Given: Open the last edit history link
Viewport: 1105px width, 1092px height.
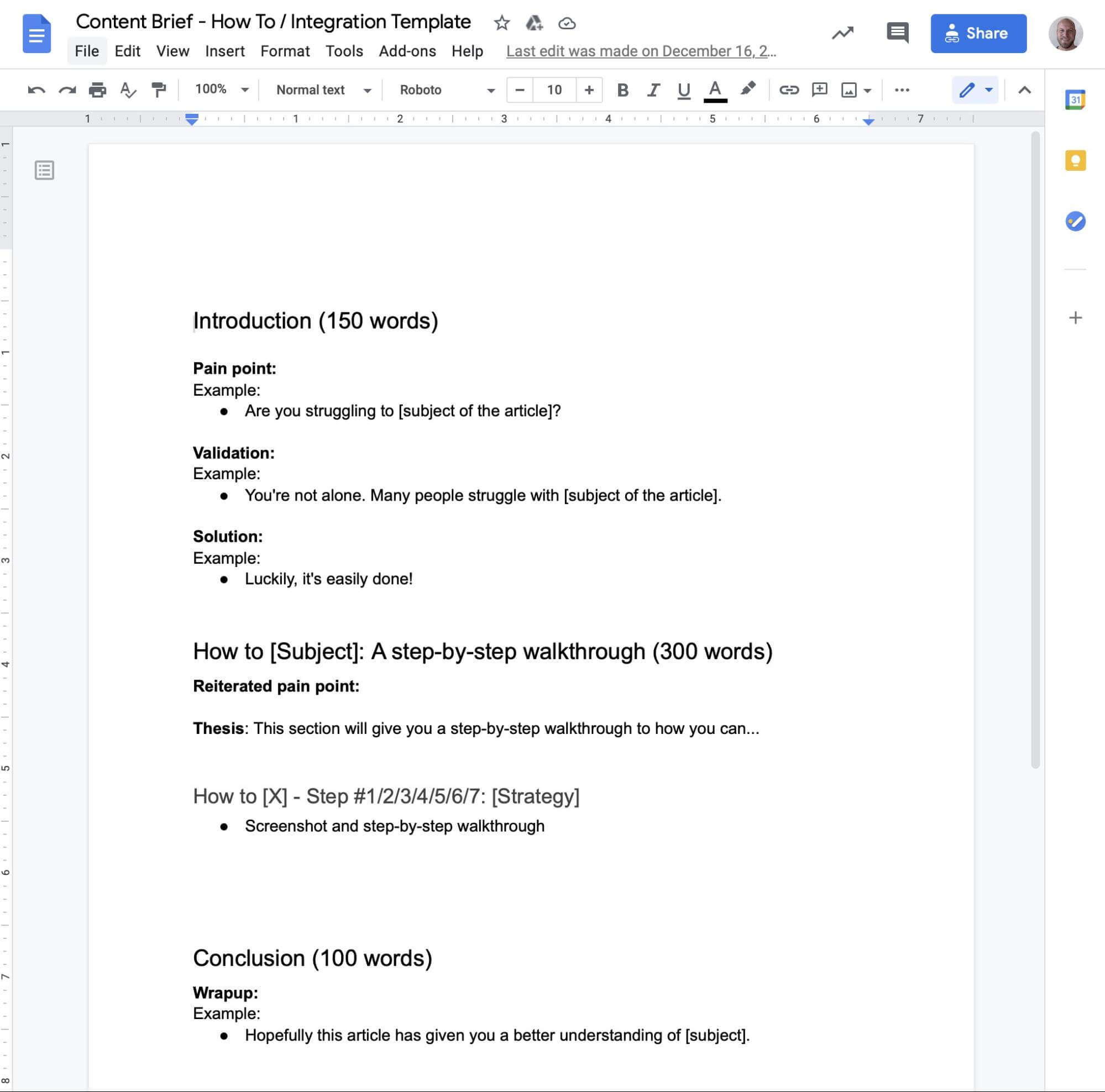Looking at the screenshot, I should (x=641, y=51).
